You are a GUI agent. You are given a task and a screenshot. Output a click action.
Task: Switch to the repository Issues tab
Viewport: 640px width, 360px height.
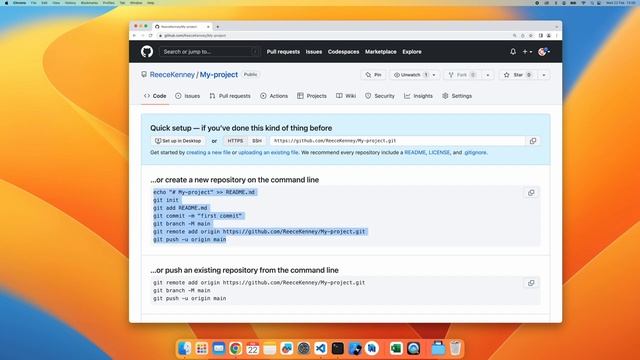click(188, 96)
